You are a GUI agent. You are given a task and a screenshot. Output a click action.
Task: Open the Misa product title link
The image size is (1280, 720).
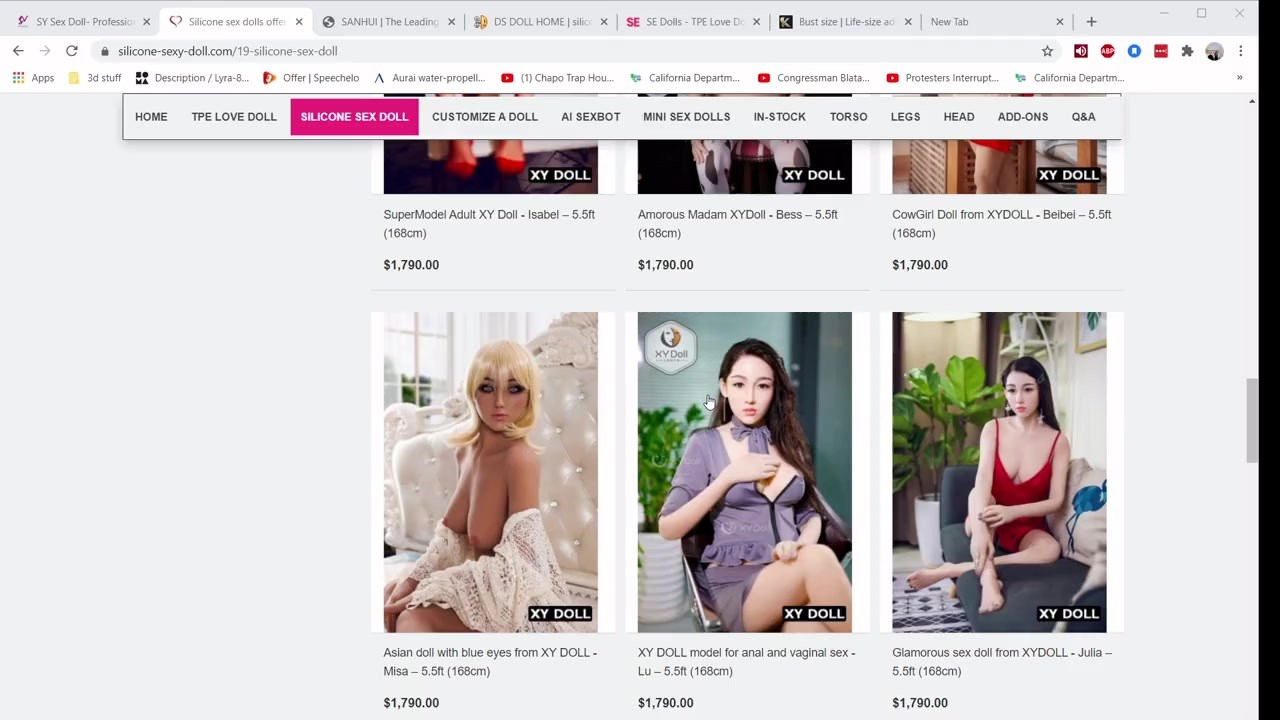[490, 662]
